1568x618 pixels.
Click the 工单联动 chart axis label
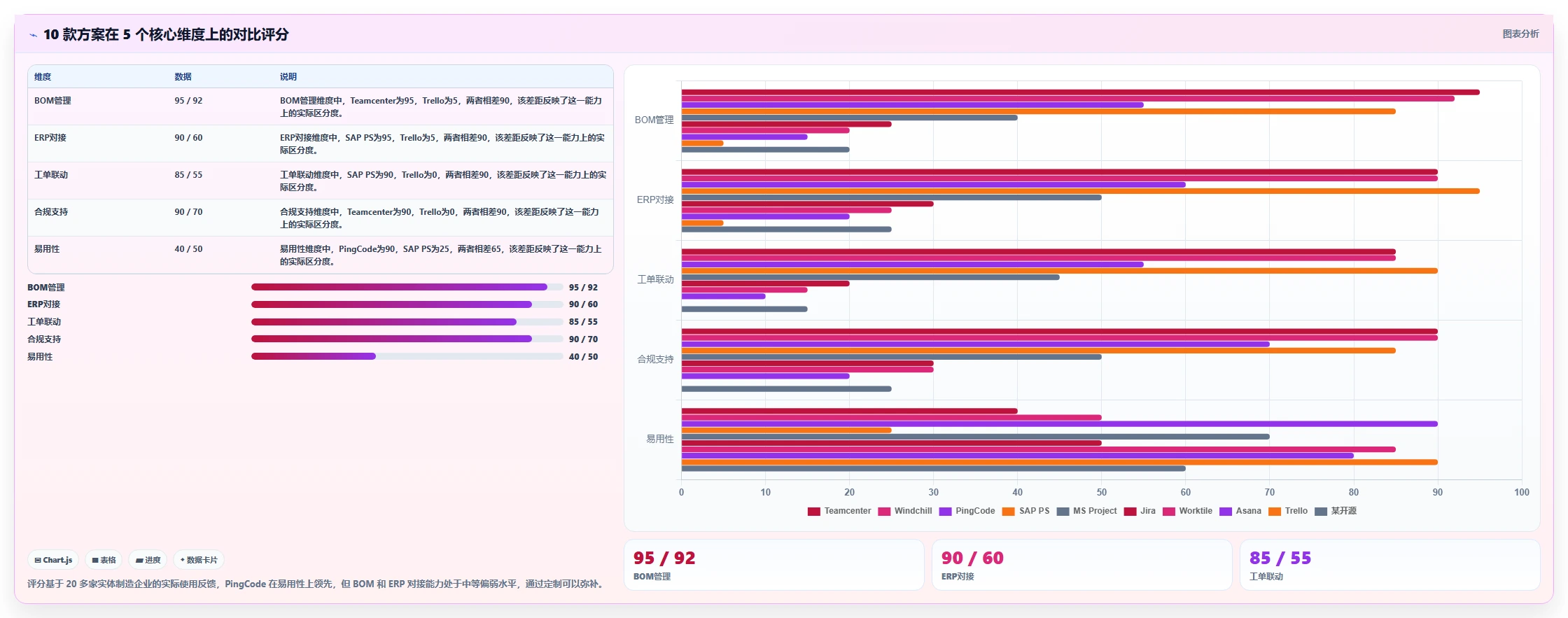click(655, 280)
